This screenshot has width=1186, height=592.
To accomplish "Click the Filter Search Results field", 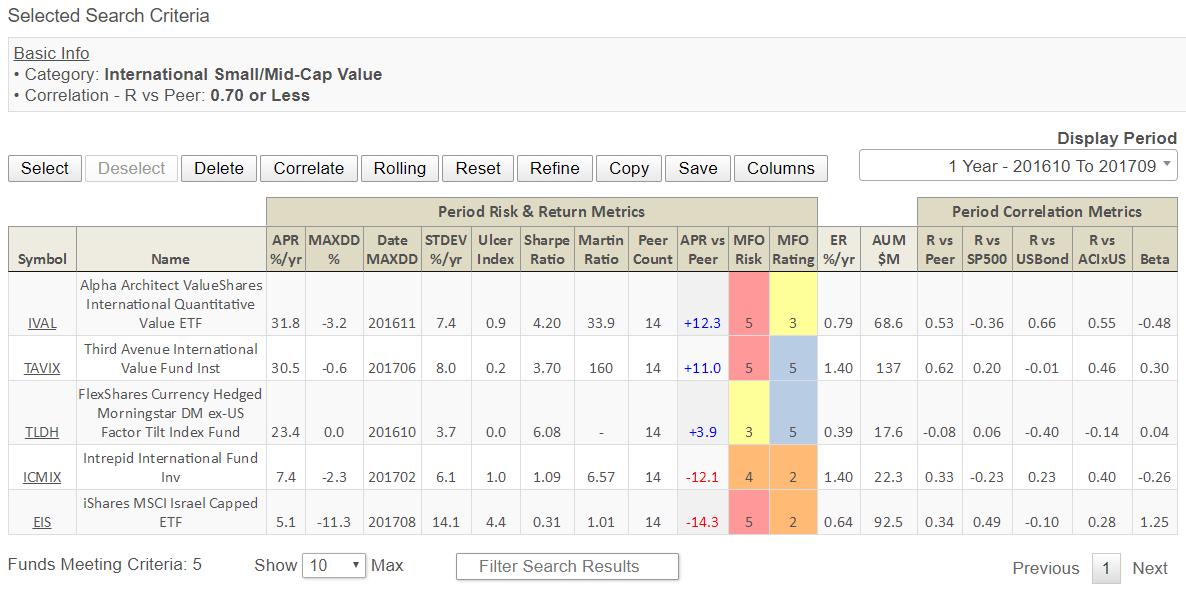I will pyautogui.click(x=567, y=566).
